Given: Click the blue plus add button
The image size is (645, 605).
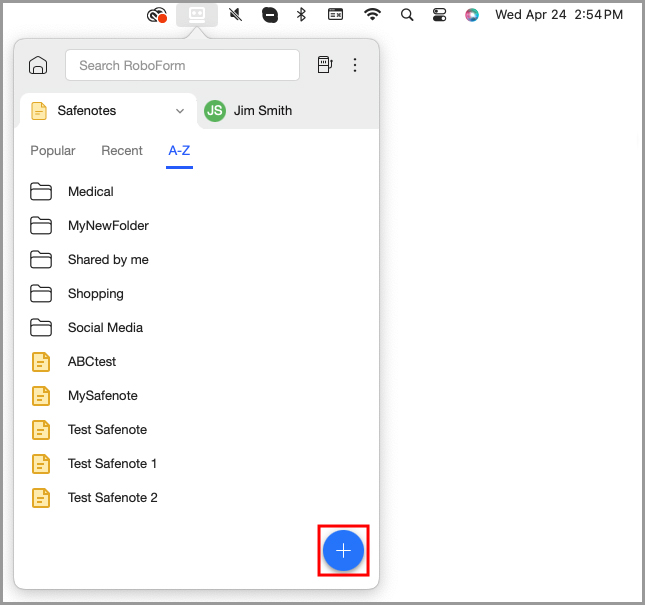Looking at the screenshot, I should pos(343,550).
